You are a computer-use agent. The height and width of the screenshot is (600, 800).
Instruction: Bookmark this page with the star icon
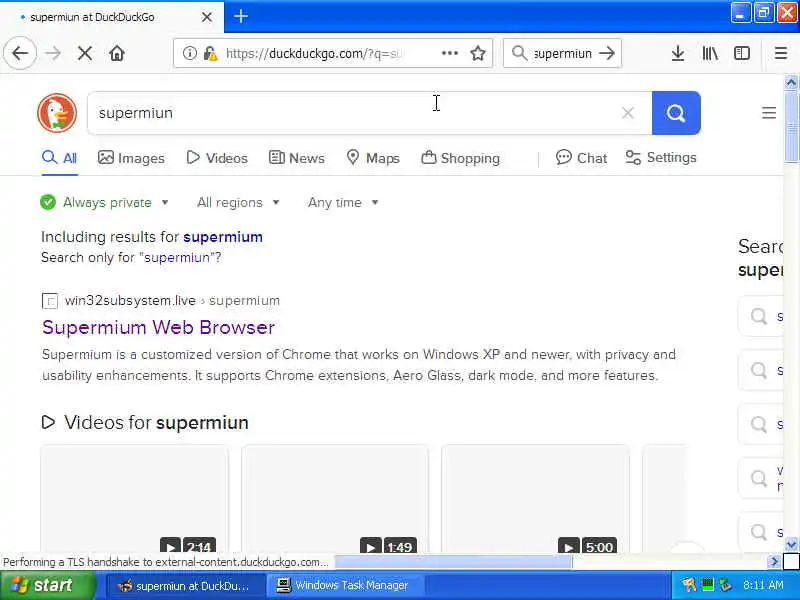478,53
